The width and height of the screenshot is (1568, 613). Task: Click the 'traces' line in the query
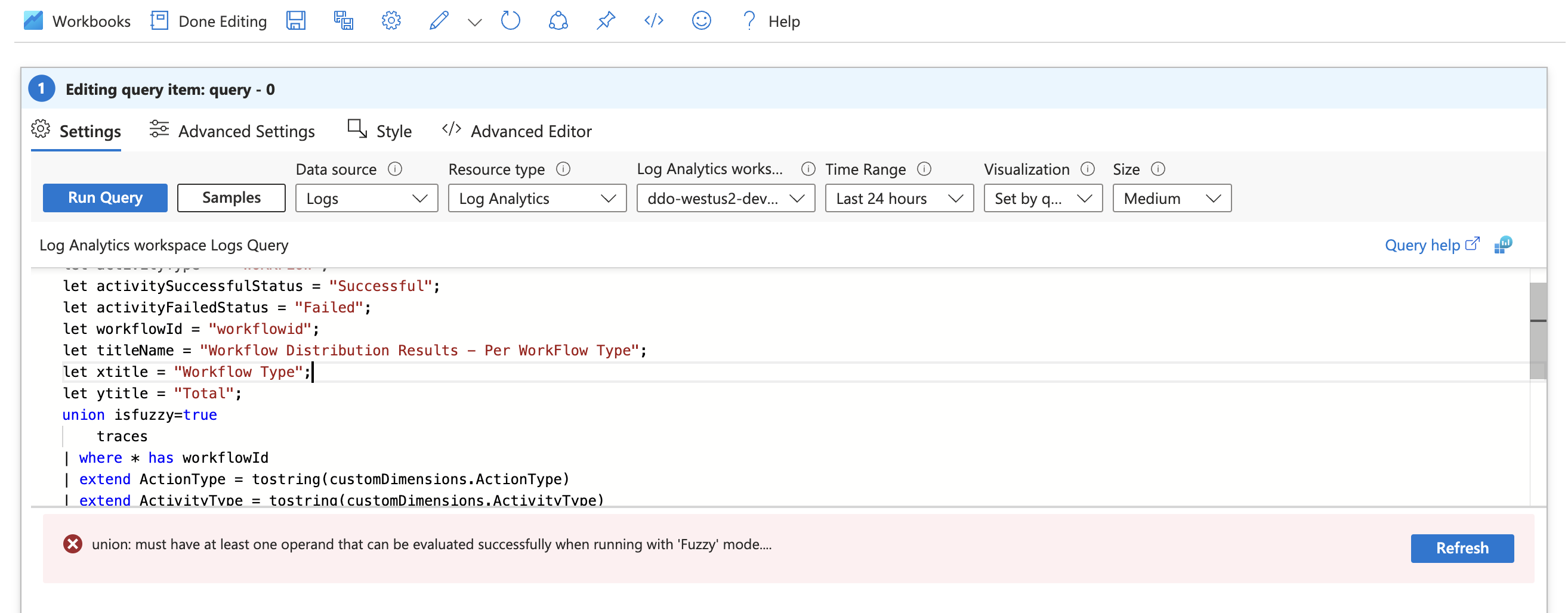pos(122,436)
